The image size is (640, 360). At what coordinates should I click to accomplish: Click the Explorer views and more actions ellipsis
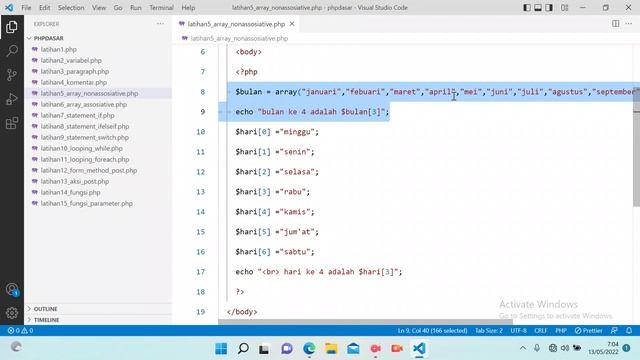click(x=160, y=24)
